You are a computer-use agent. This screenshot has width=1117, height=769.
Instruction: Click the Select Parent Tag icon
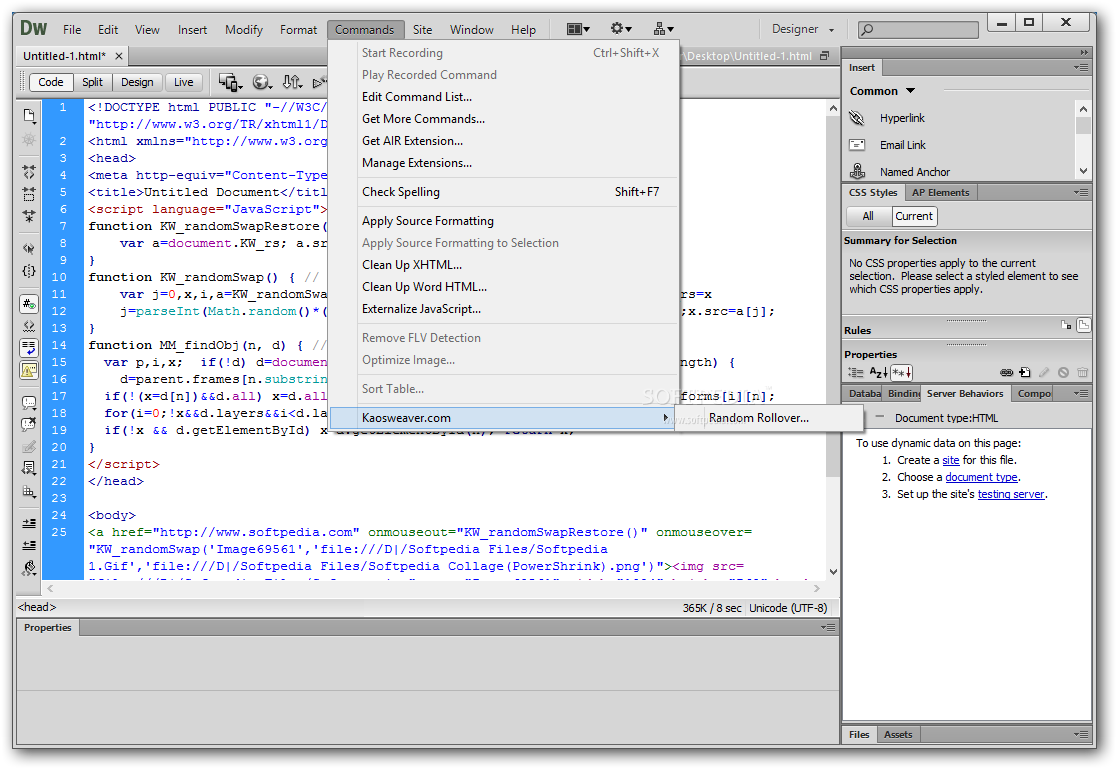[x=28, y=249]
